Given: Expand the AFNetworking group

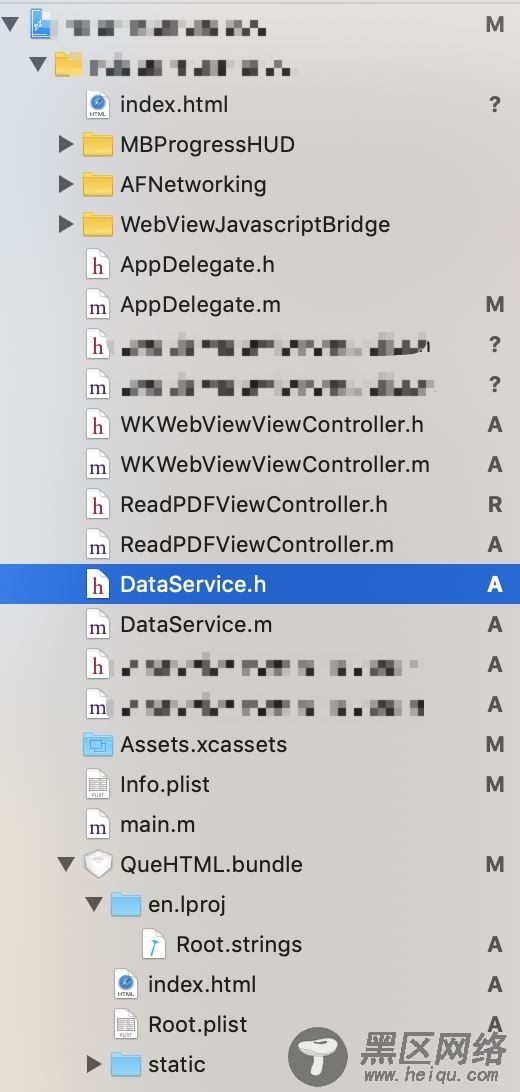Looking at the screenshot, I should pyautogui.click(x=66, y=185).
